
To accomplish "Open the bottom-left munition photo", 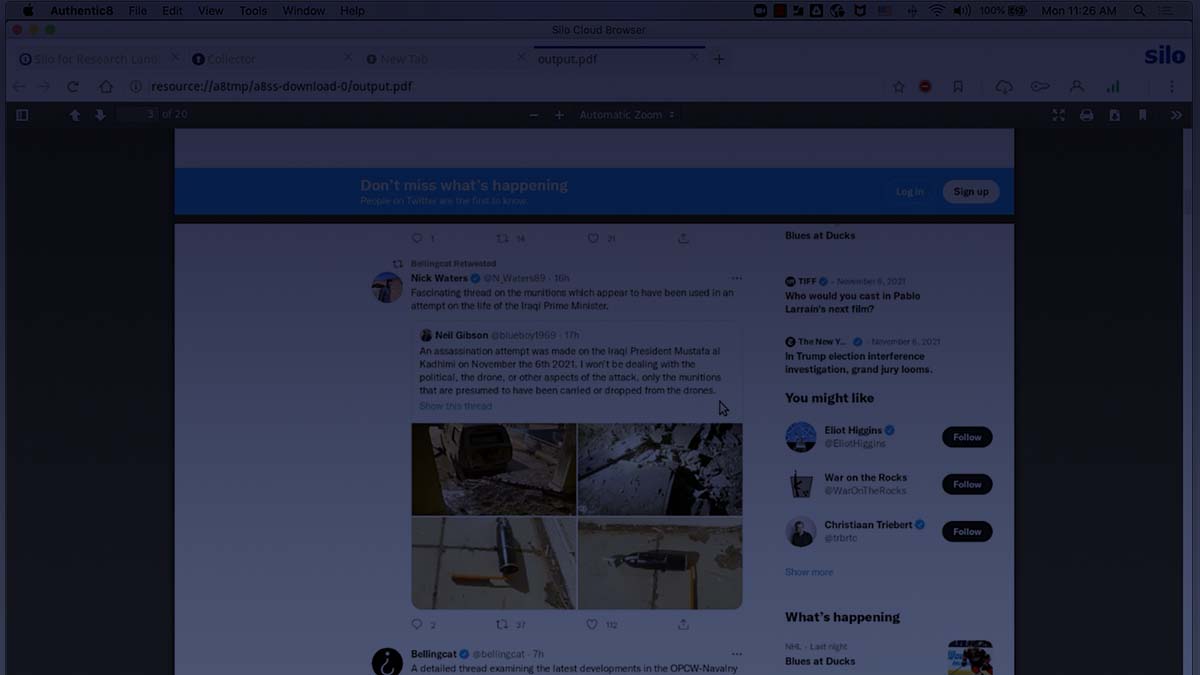I will (494, 563).
